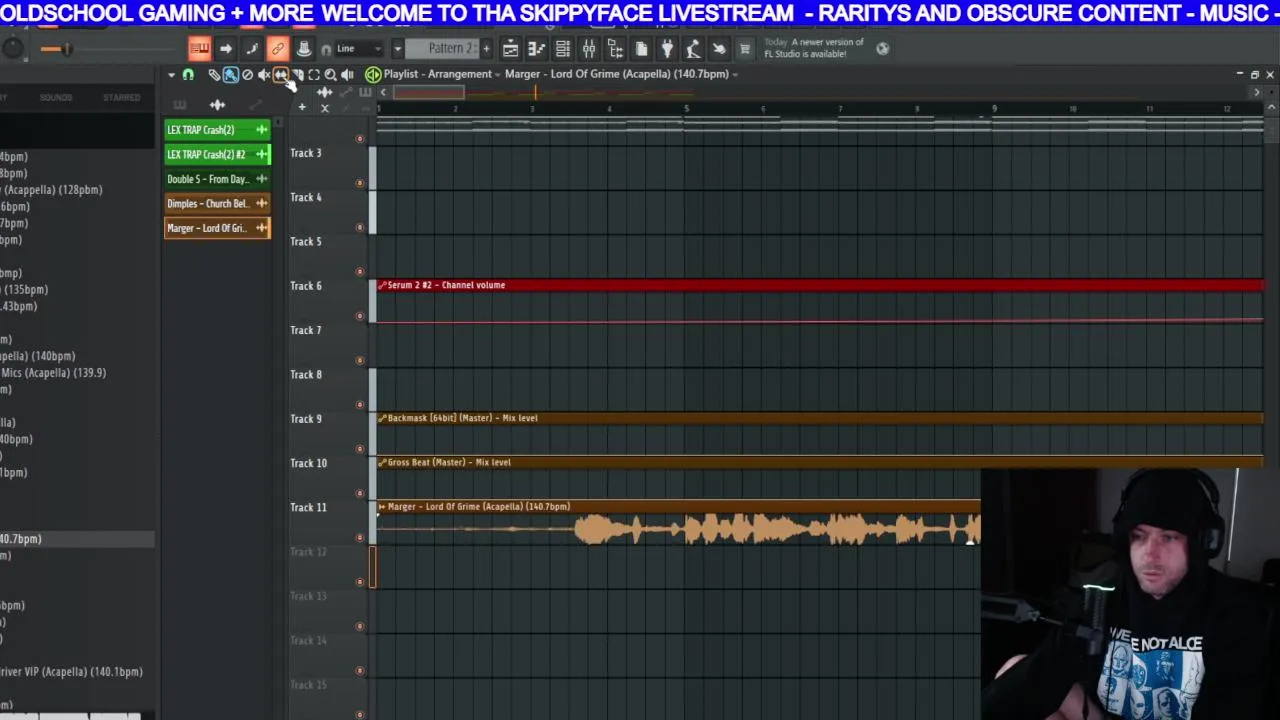
Task: Select the Slip tool
Action: 281,75
